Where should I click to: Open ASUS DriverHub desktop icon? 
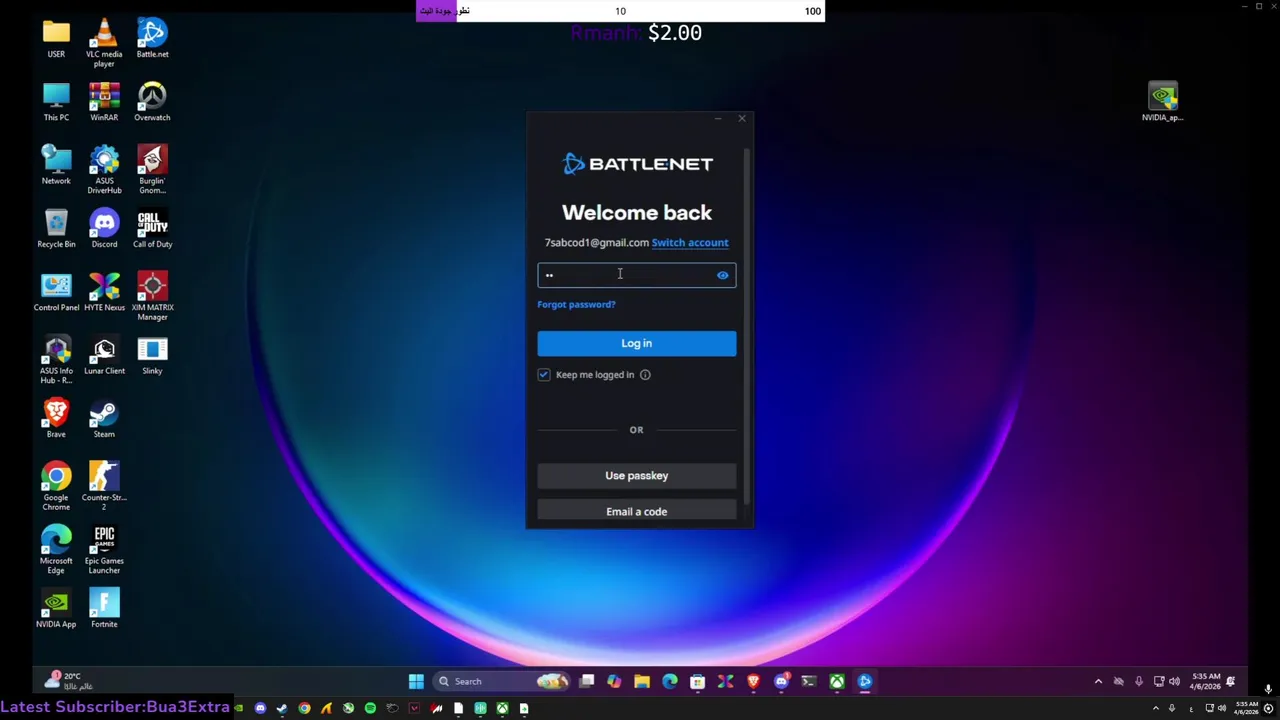[104, 170]
